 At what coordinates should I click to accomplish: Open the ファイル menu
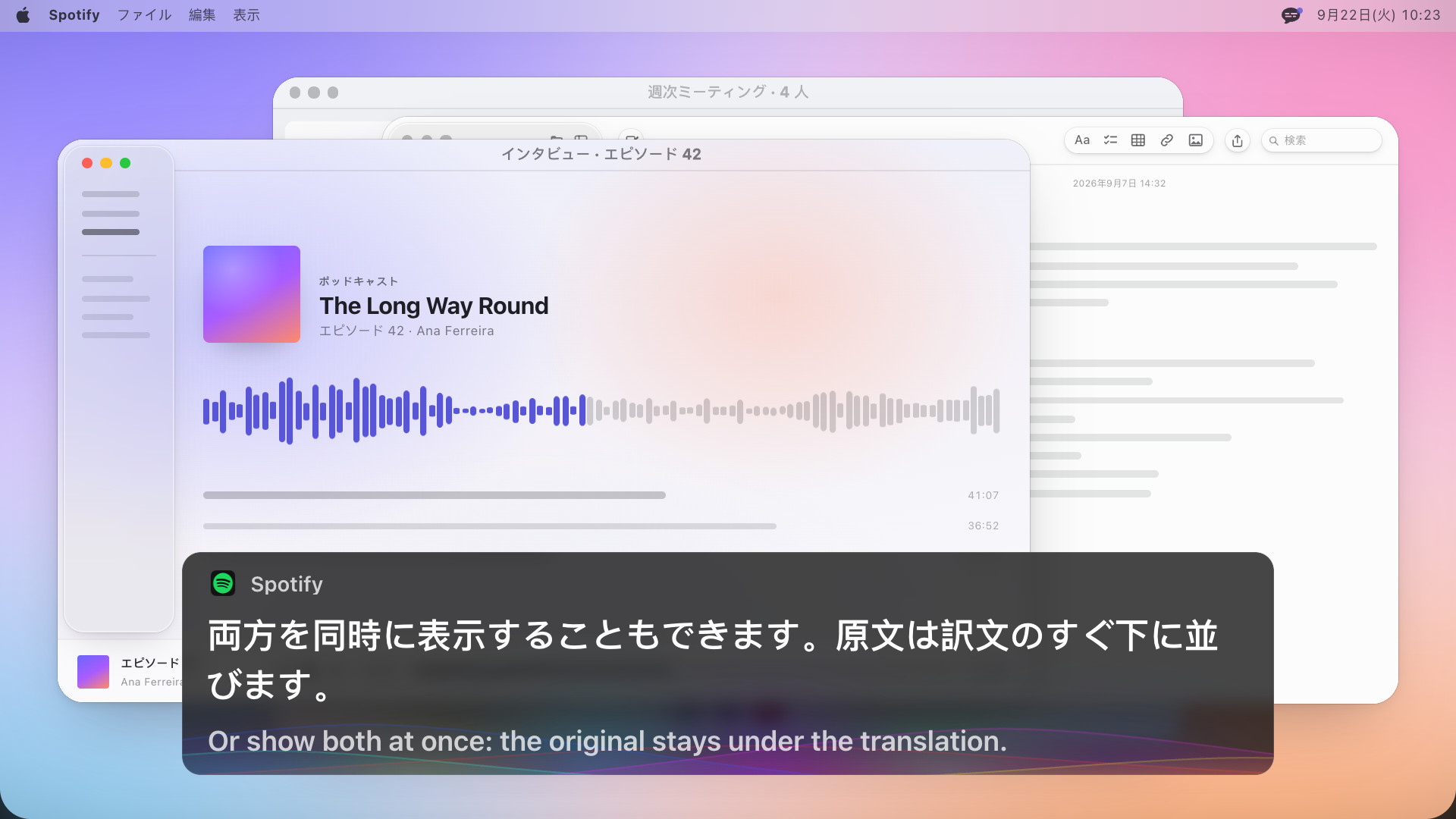(x=144, y=15)
